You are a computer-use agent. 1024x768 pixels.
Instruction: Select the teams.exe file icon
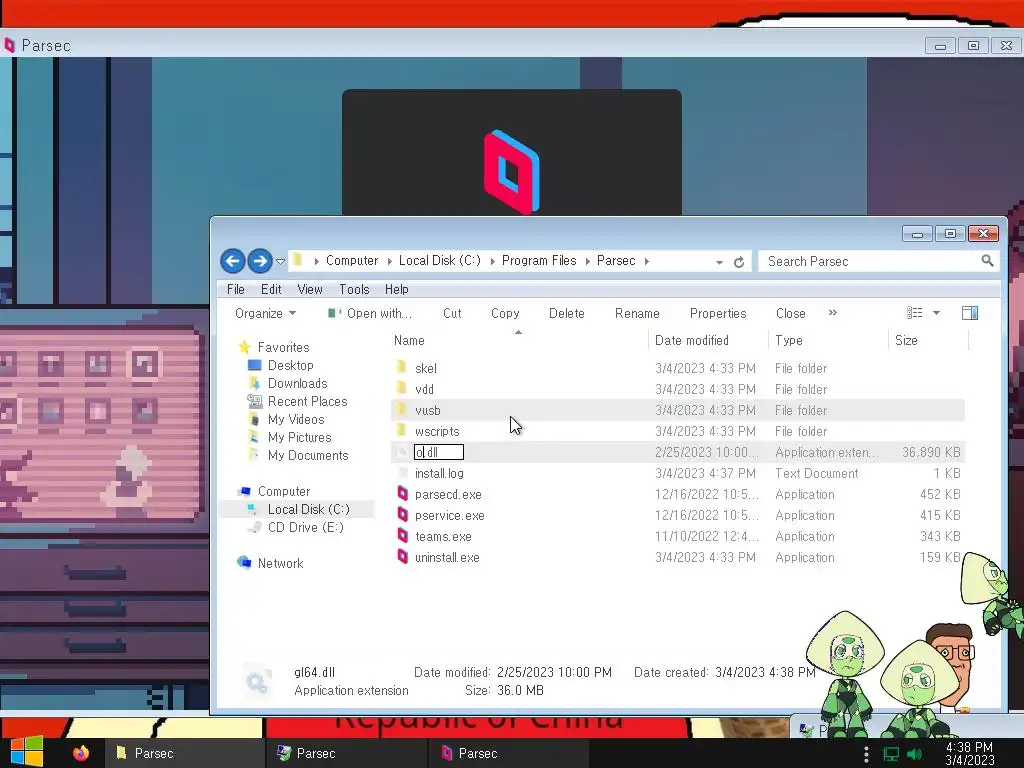pos(403,536)
